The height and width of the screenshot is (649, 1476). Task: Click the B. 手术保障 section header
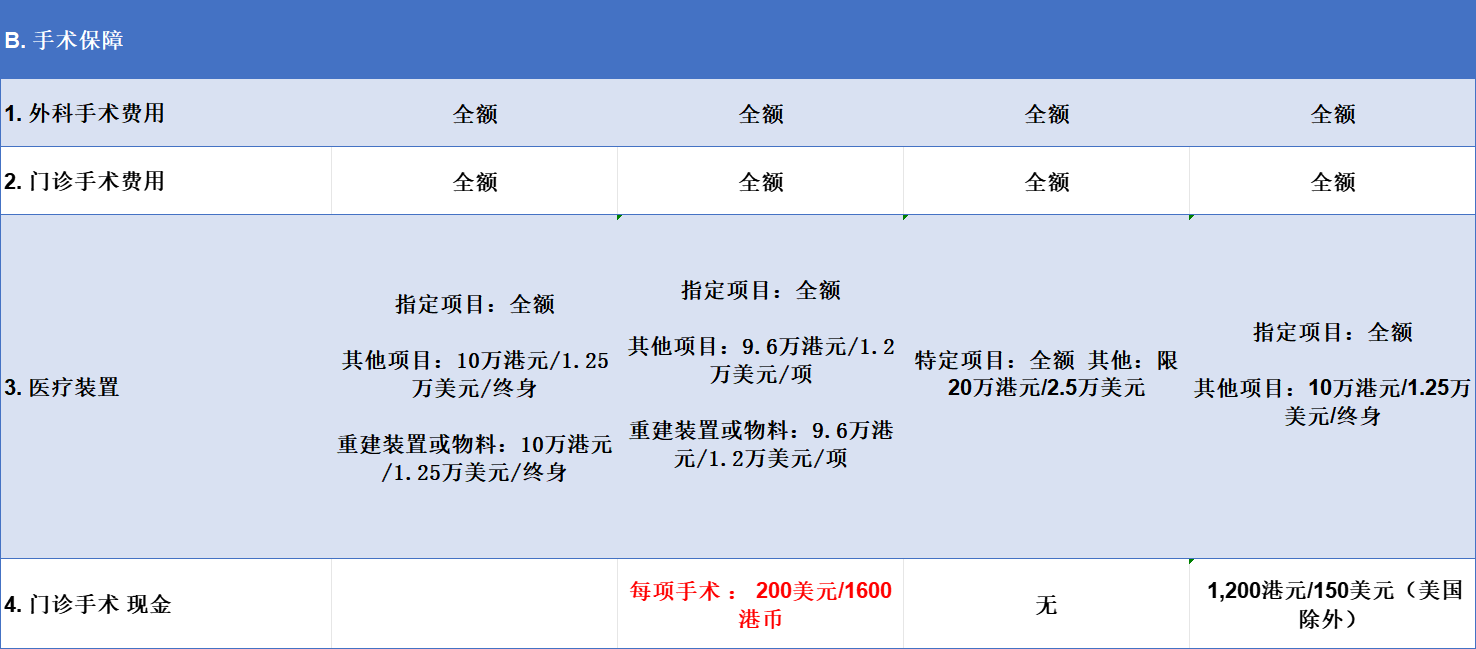[x=64, y=41]
